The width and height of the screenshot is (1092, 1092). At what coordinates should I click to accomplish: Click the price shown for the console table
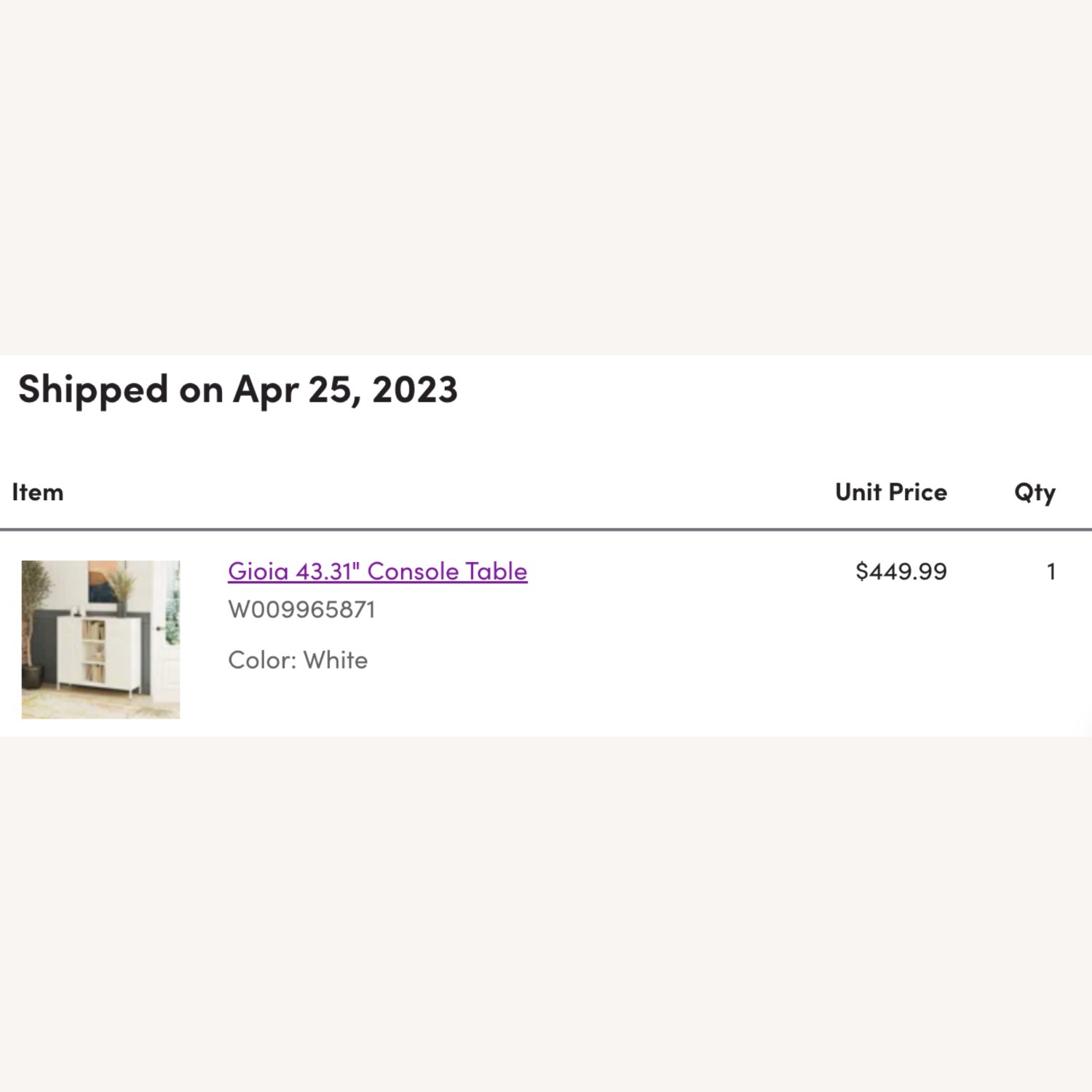point(901,571)
